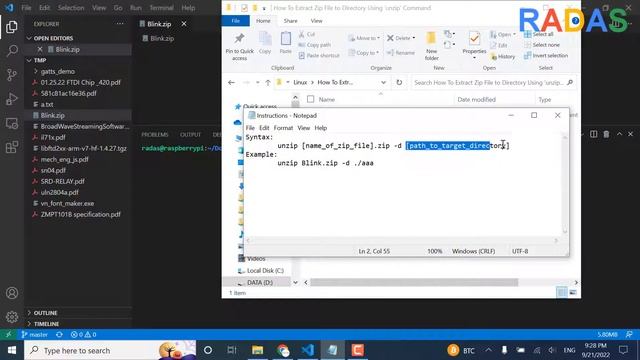Click the sync changes icon in status bar

tap(60, 334)
